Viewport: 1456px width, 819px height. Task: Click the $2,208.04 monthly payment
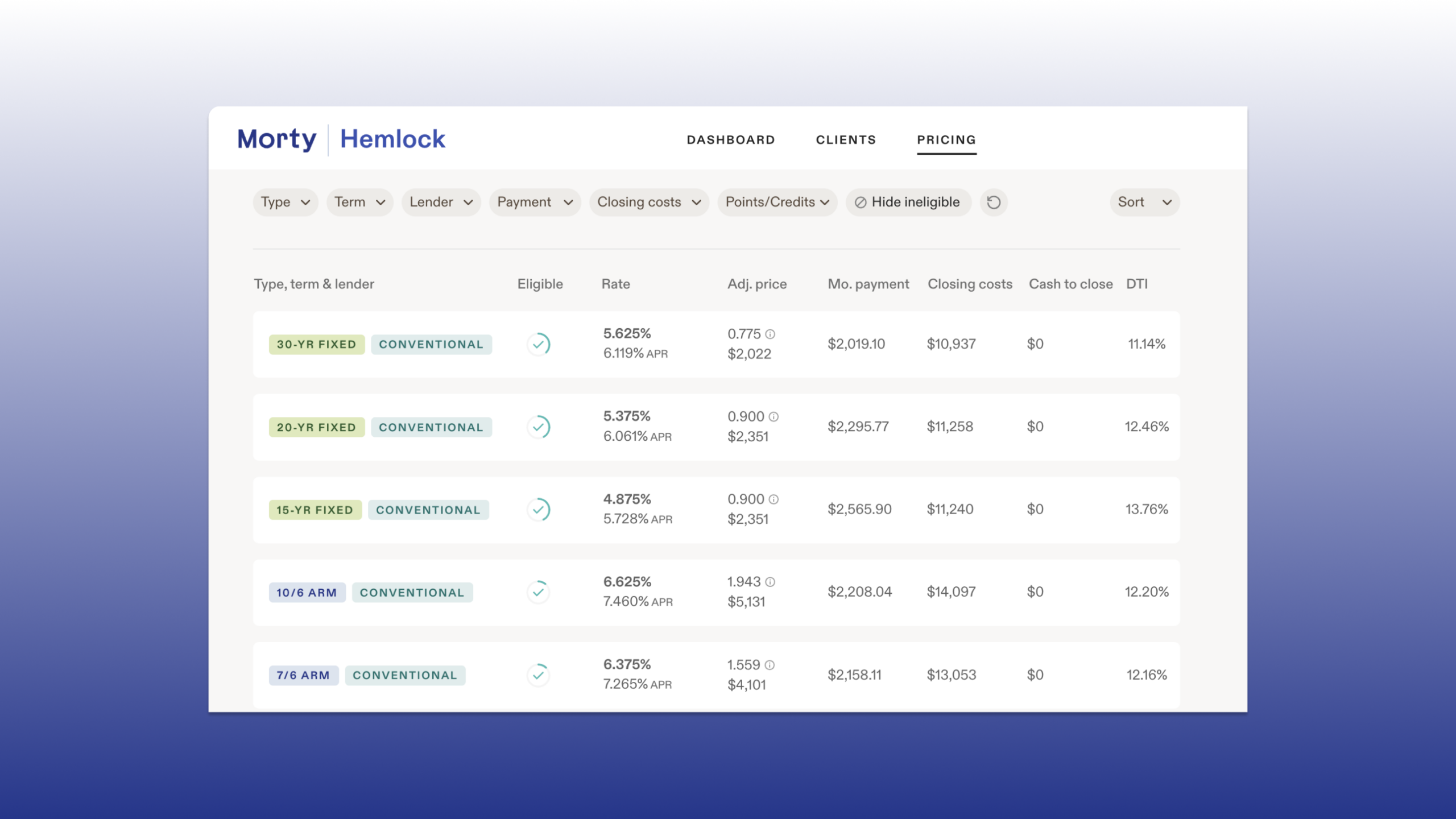coord(859,591)
